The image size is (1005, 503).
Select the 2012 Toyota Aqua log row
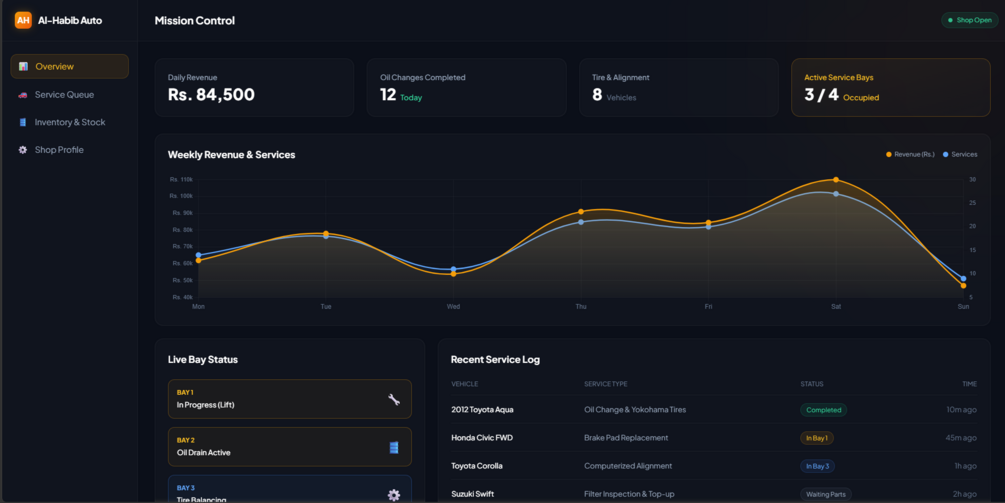tap(714, 410)
